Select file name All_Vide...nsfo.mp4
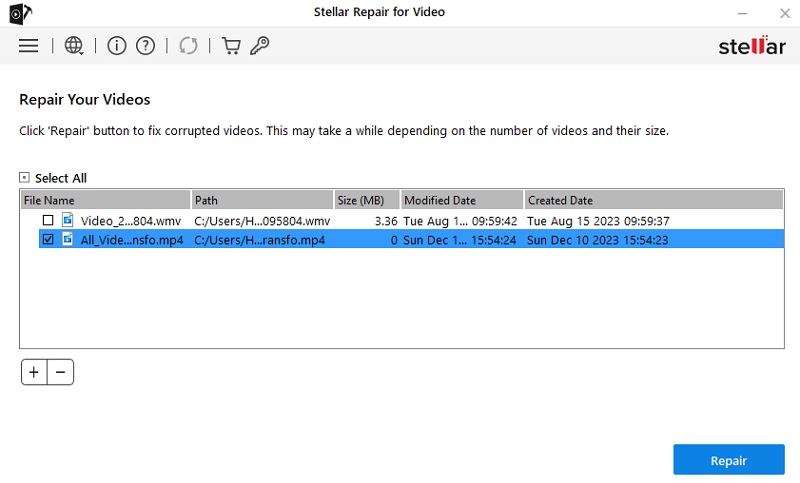 pos(132,240)
